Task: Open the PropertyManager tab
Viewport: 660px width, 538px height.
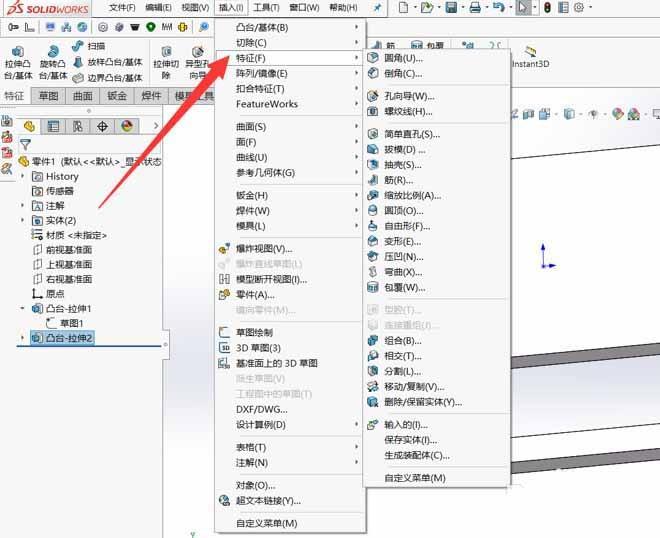Action: point(53,126)
